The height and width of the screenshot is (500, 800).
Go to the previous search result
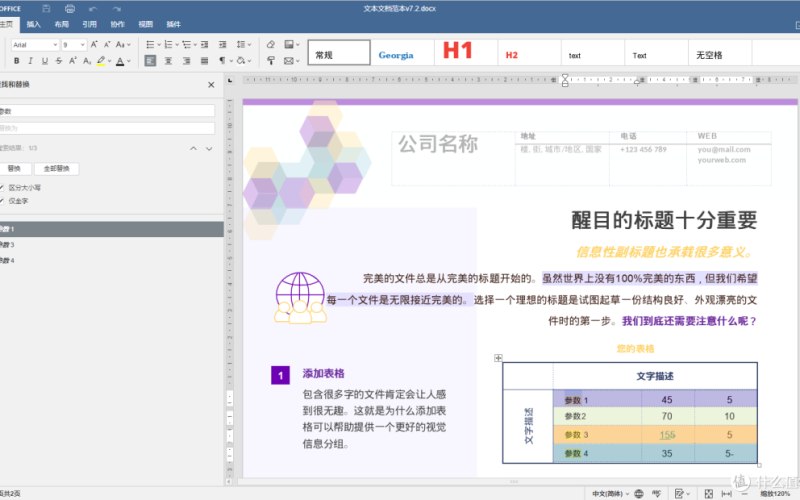(193, 148)
